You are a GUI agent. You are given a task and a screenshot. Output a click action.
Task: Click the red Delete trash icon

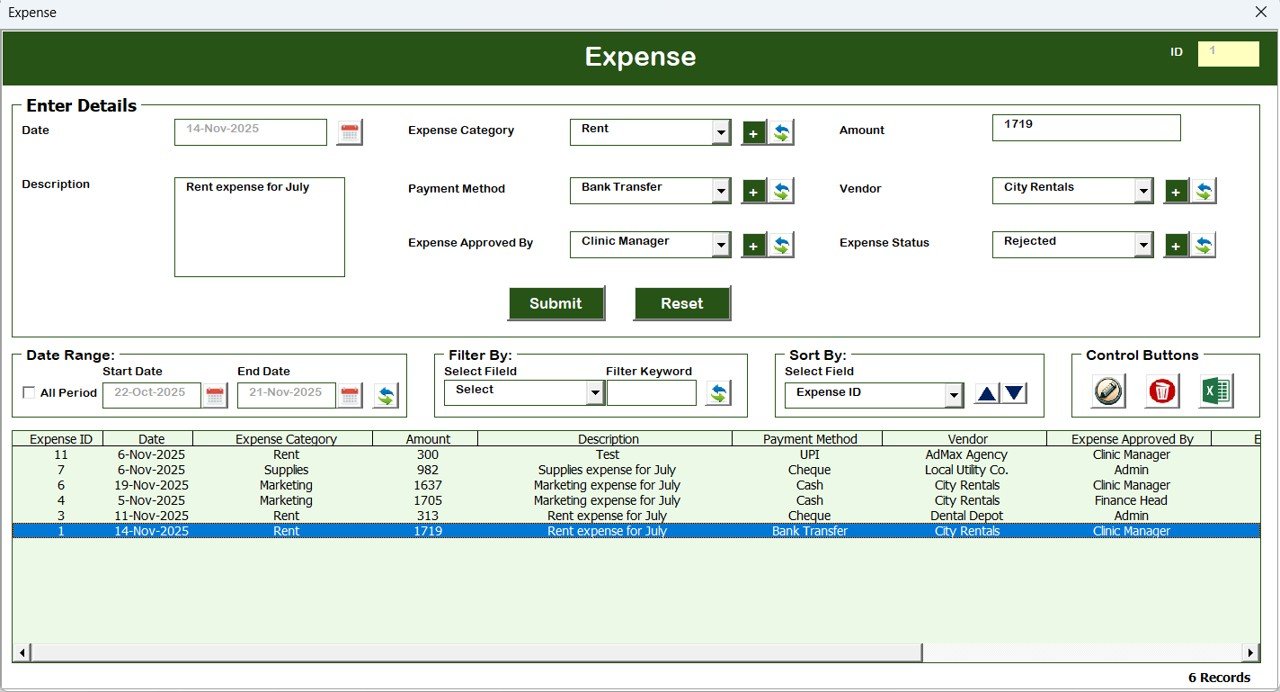click(1160, 392)
